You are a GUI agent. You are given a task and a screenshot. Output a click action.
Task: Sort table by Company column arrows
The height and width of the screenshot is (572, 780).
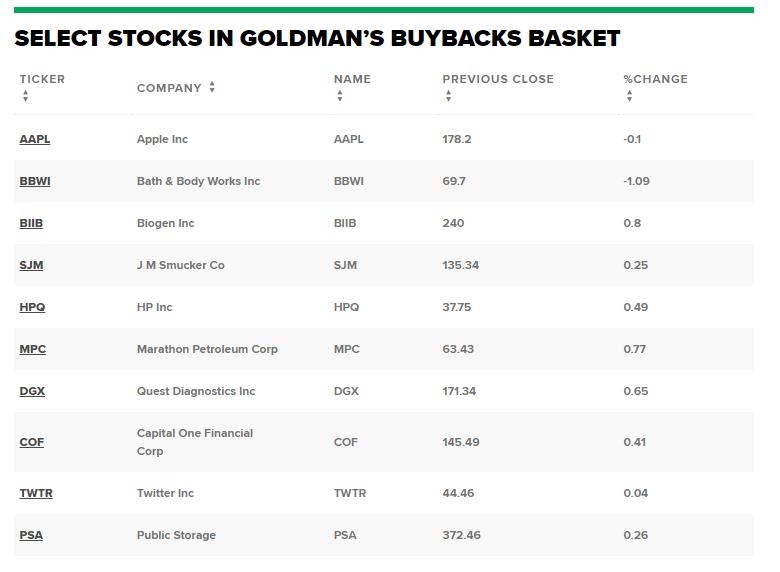click(212, 88)
